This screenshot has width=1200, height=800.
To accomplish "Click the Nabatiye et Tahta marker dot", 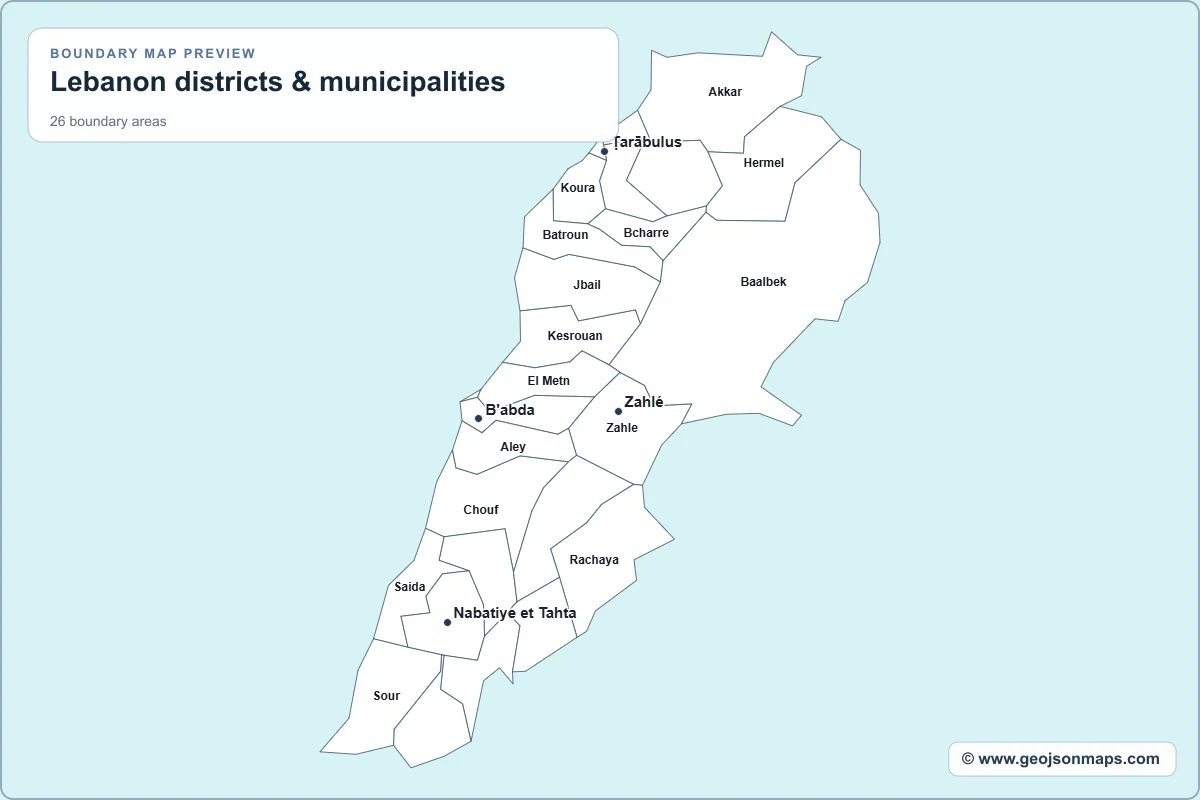I will [x=447, y=622].
